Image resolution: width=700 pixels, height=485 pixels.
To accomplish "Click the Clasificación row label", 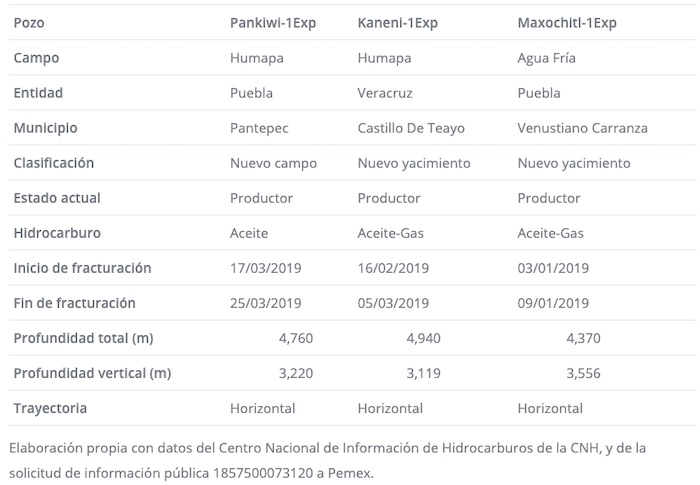I will coord(54,163).
